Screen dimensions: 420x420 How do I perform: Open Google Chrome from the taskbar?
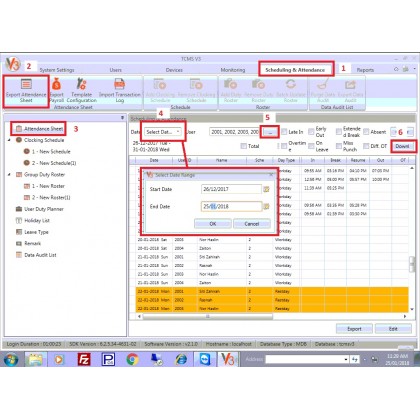click(133, 359)
